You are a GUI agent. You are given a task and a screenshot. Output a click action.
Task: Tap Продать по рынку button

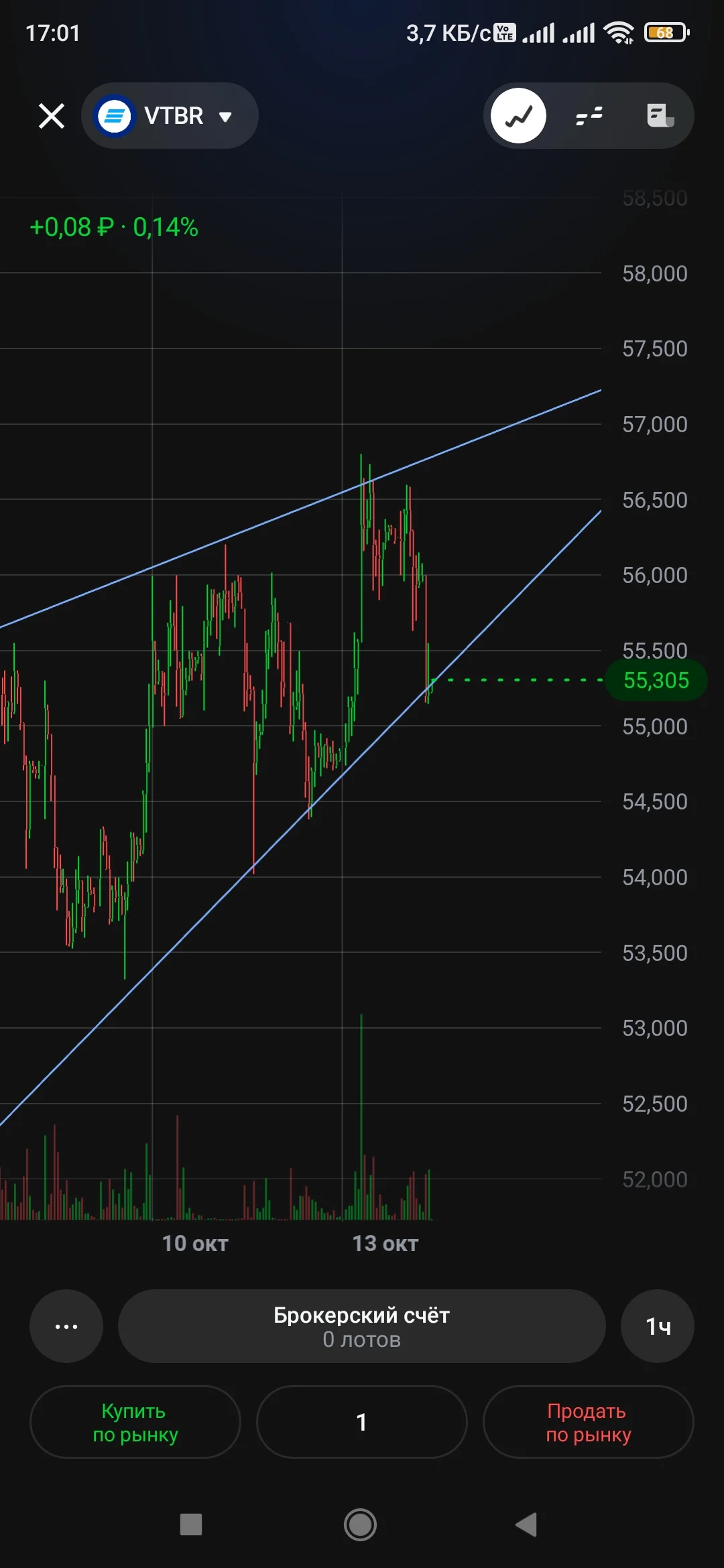pos(589,1422)
